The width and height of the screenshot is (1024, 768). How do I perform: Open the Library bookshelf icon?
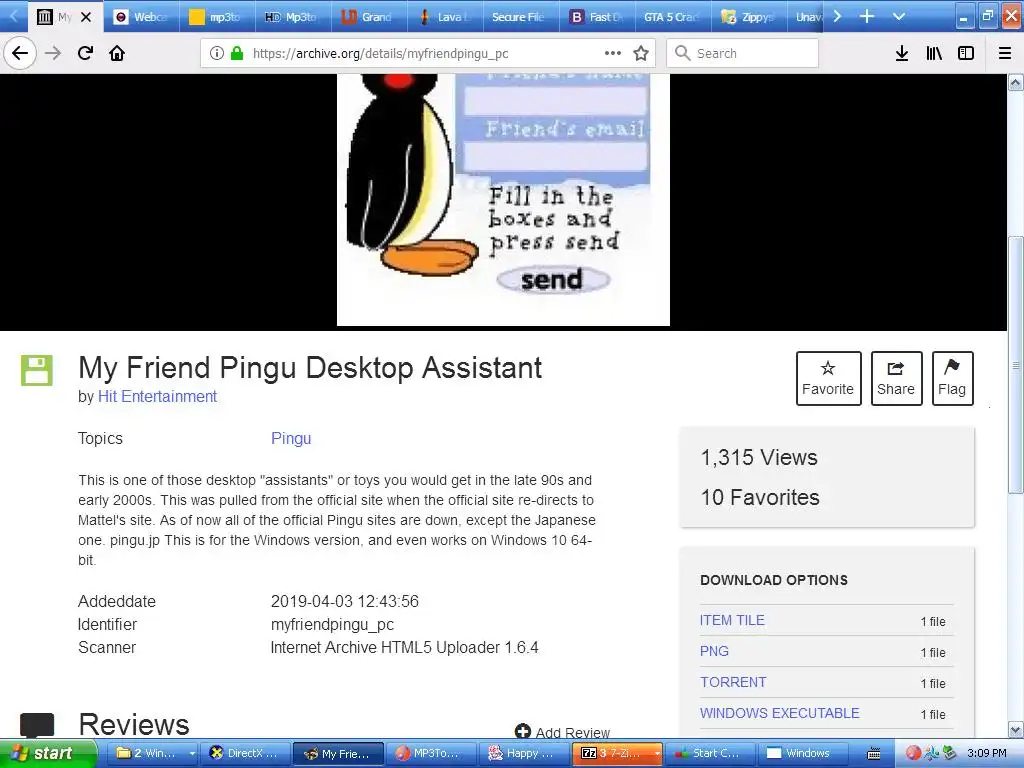point(934,53)
